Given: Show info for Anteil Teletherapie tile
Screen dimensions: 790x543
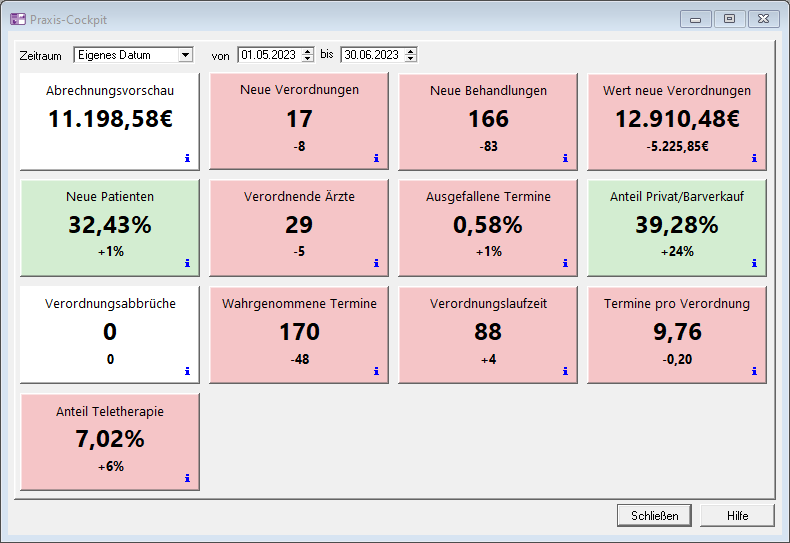Looking at the screenshot, I should click(x=187, y=478).
